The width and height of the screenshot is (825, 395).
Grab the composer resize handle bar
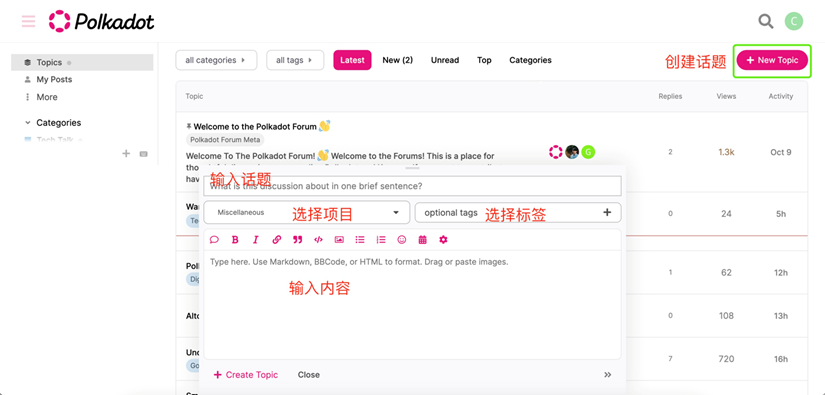click(413, 167)
